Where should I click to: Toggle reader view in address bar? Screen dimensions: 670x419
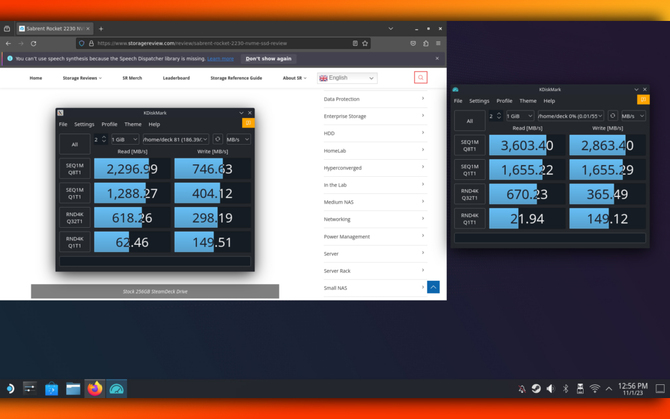coord(355,43)
